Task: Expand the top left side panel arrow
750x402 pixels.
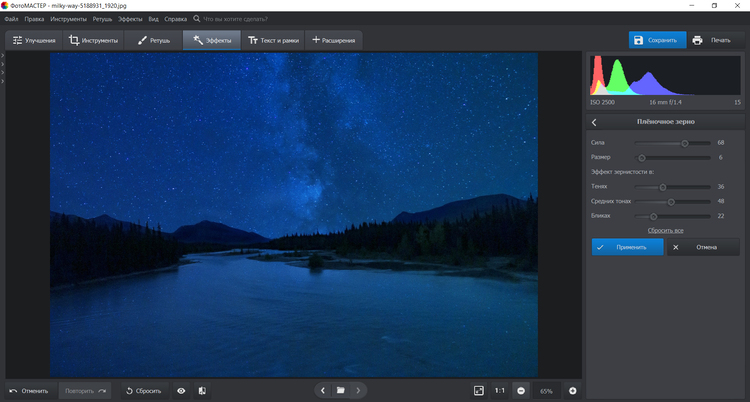Action: pos(3,57)
